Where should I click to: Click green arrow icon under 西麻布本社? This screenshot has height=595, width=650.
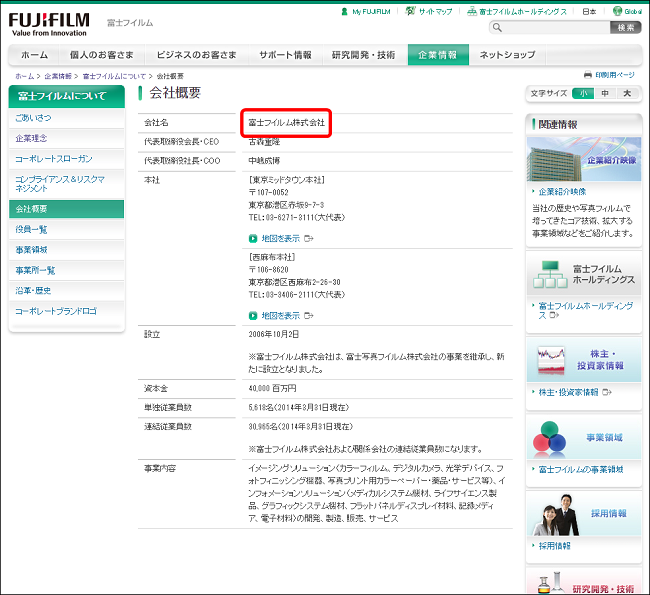pos(253,316)
